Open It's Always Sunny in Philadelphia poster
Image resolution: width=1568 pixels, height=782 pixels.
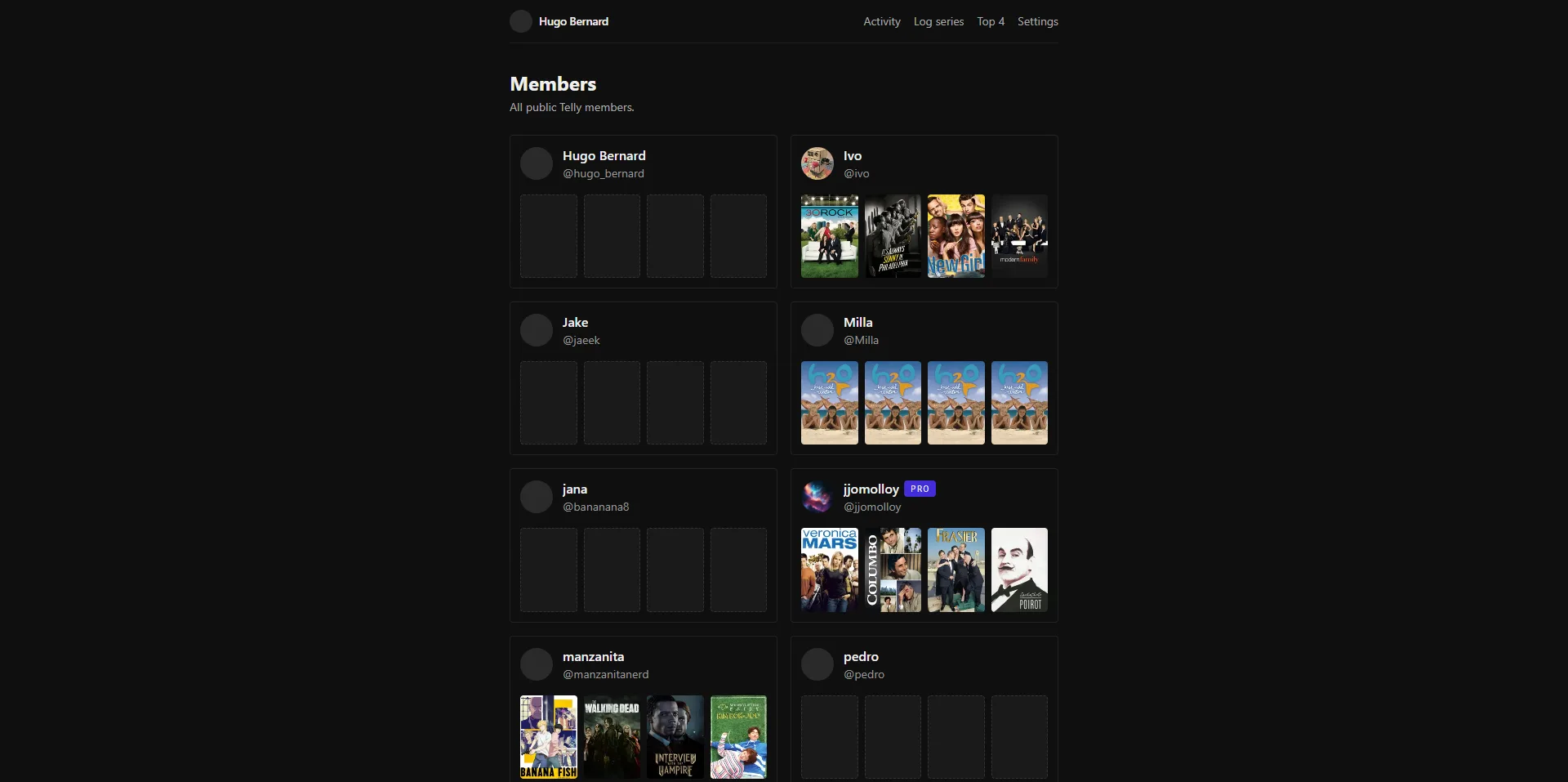click(x=893, y=236)
